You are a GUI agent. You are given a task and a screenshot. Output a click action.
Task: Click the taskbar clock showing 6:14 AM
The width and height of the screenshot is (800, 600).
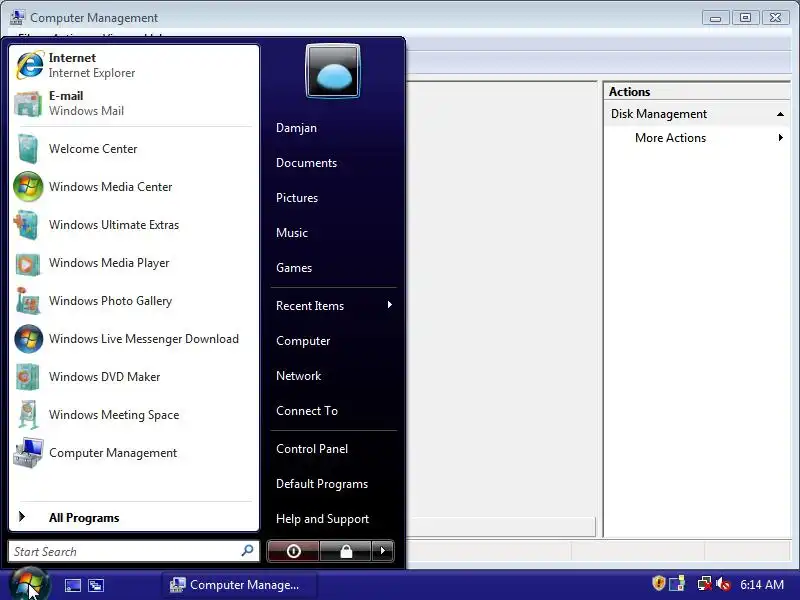pyautogui.click(x=762, y=585)
